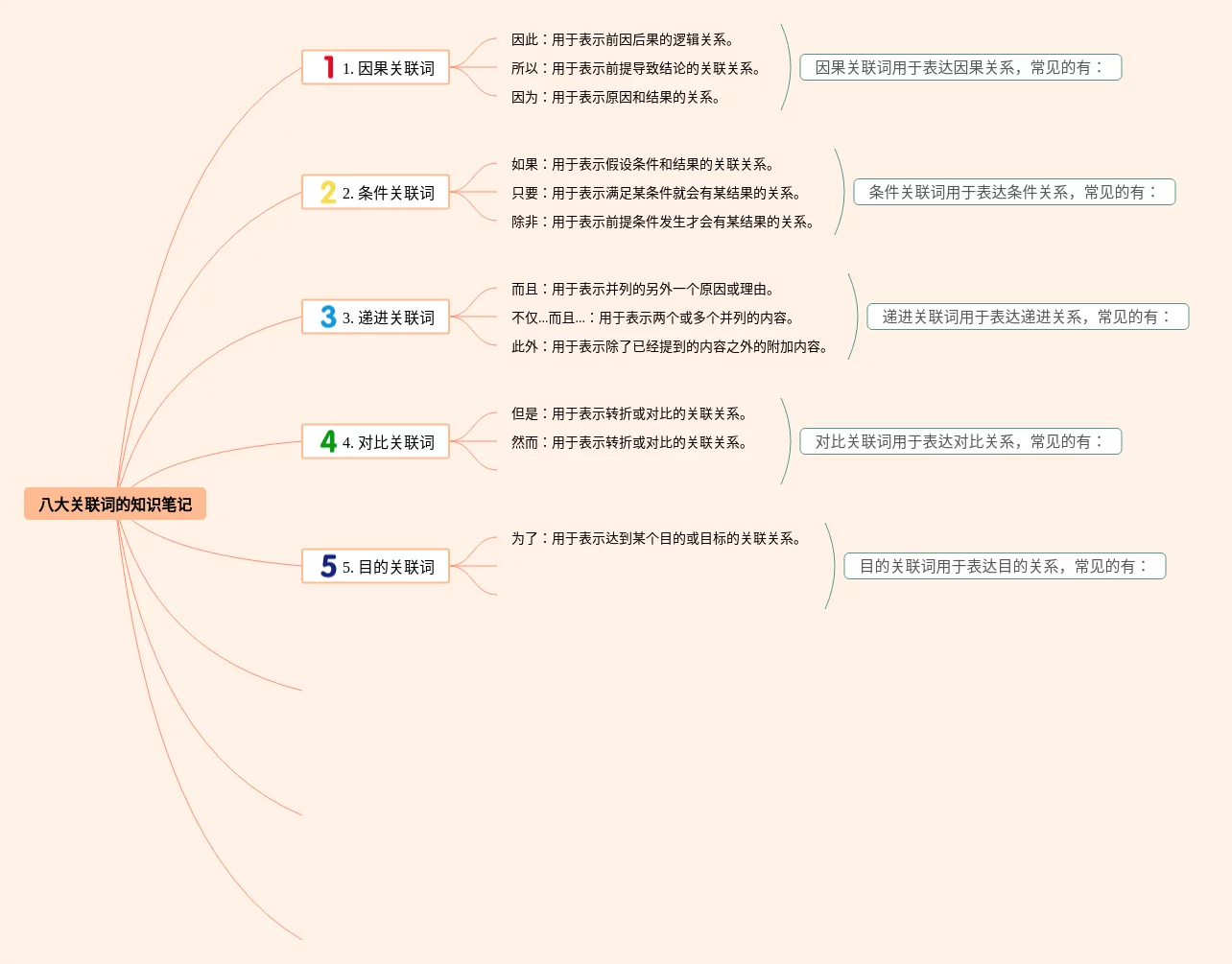The width and height of the screenshot is (1232, 964).
Task: Click the red number 1 marker icon
Action: point(328,68)
